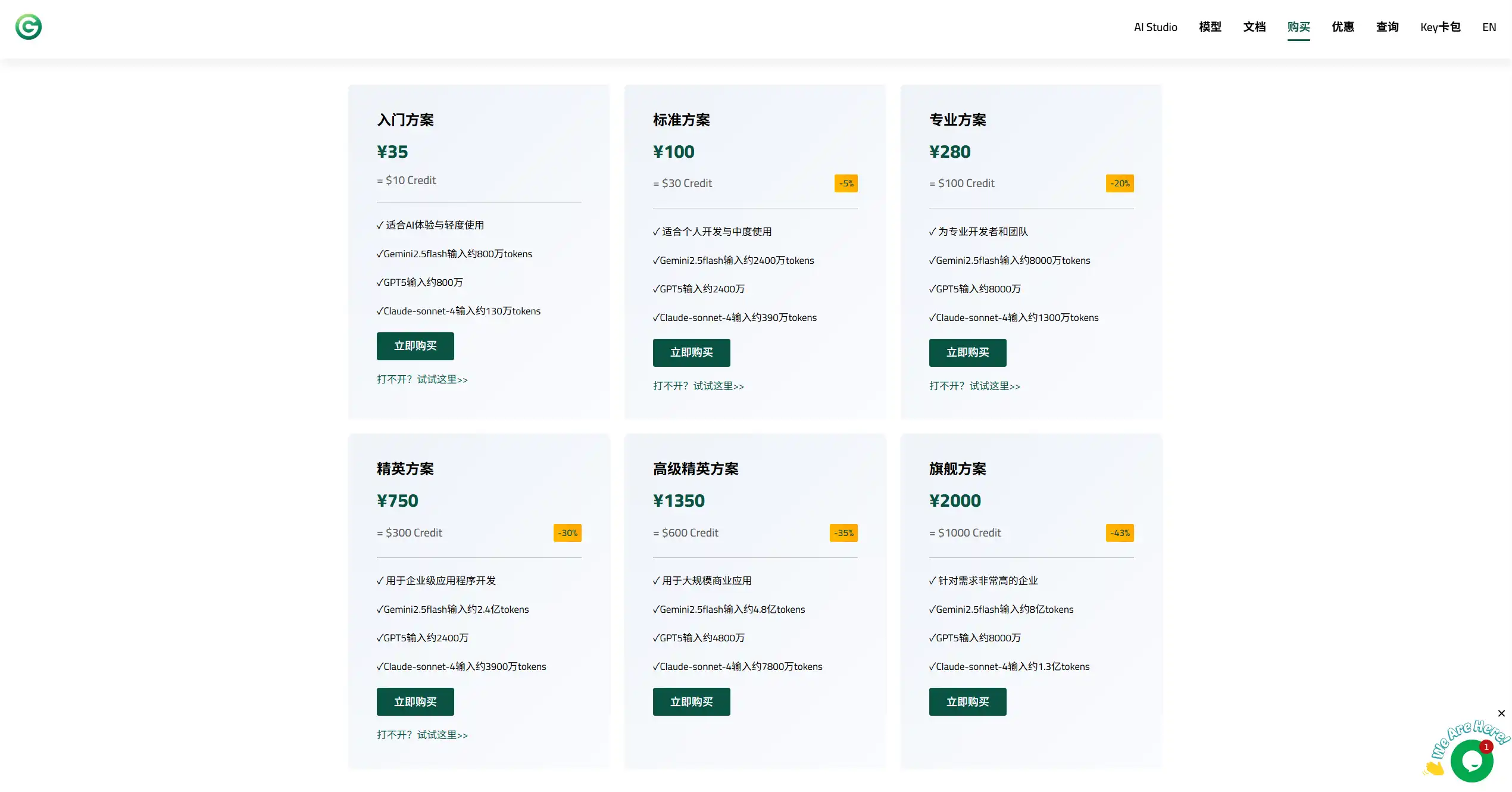Open the AI Studio page
Image resolution: width=1512 pixels, height=792 pixels.
[x=1155, y=27]
